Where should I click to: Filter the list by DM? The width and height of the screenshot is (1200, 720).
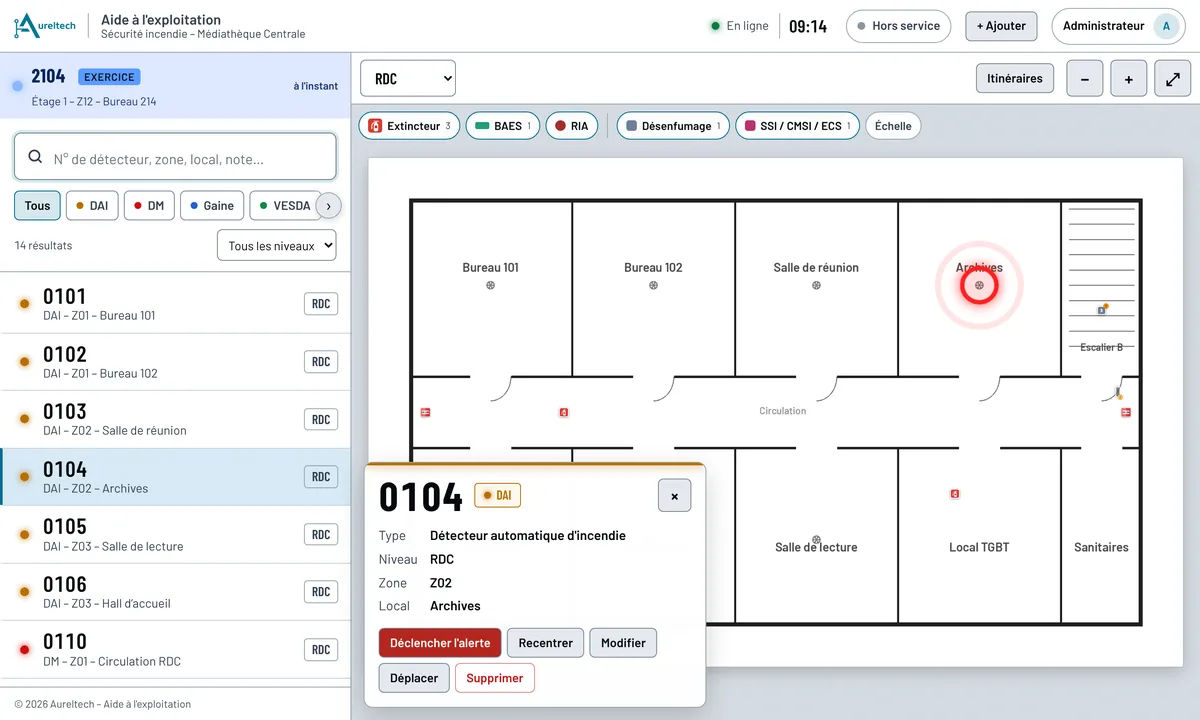point(149,206)
